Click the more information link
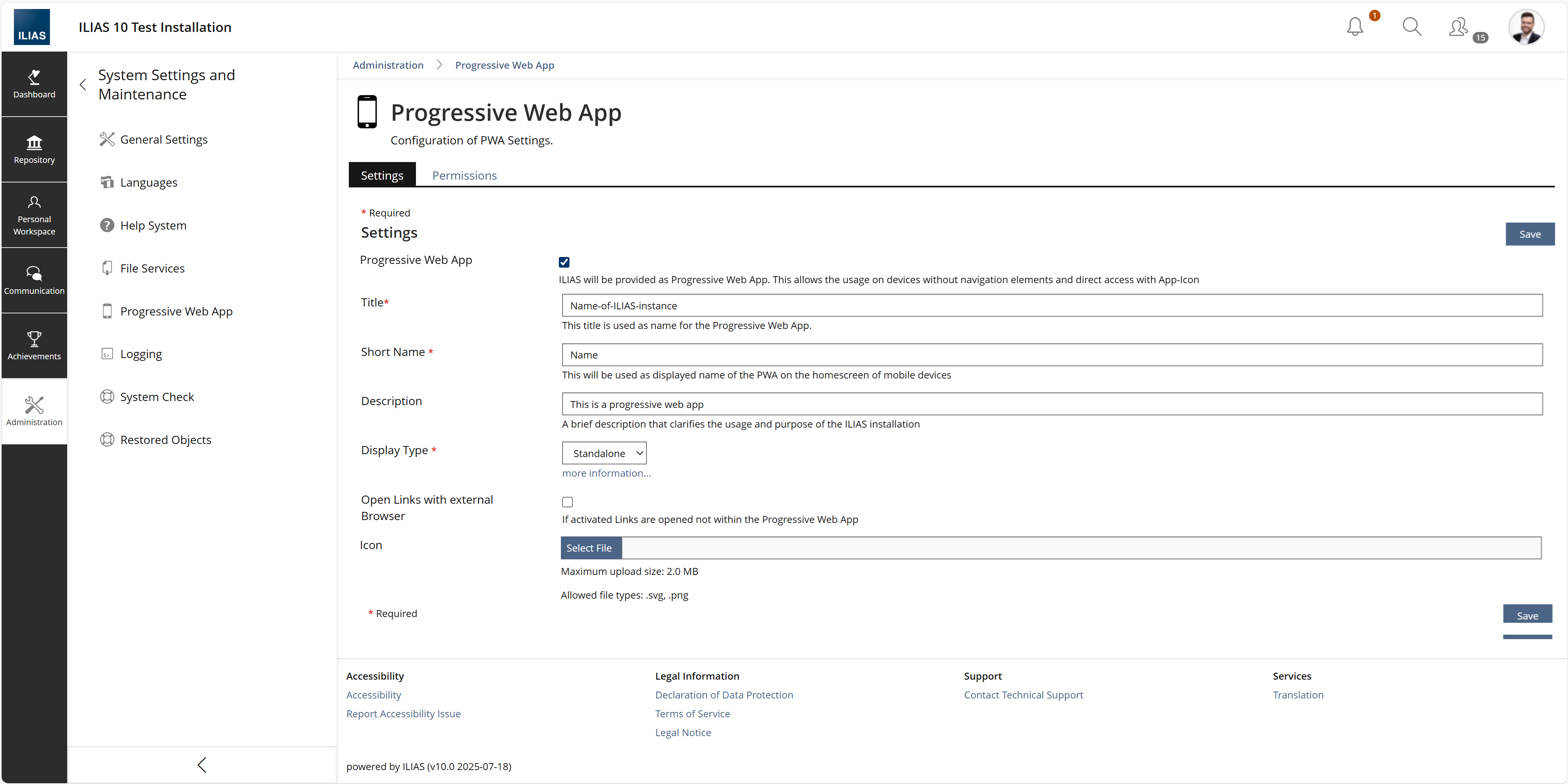Viewport: 1568px width, 784px height. (x=606, y=473)
